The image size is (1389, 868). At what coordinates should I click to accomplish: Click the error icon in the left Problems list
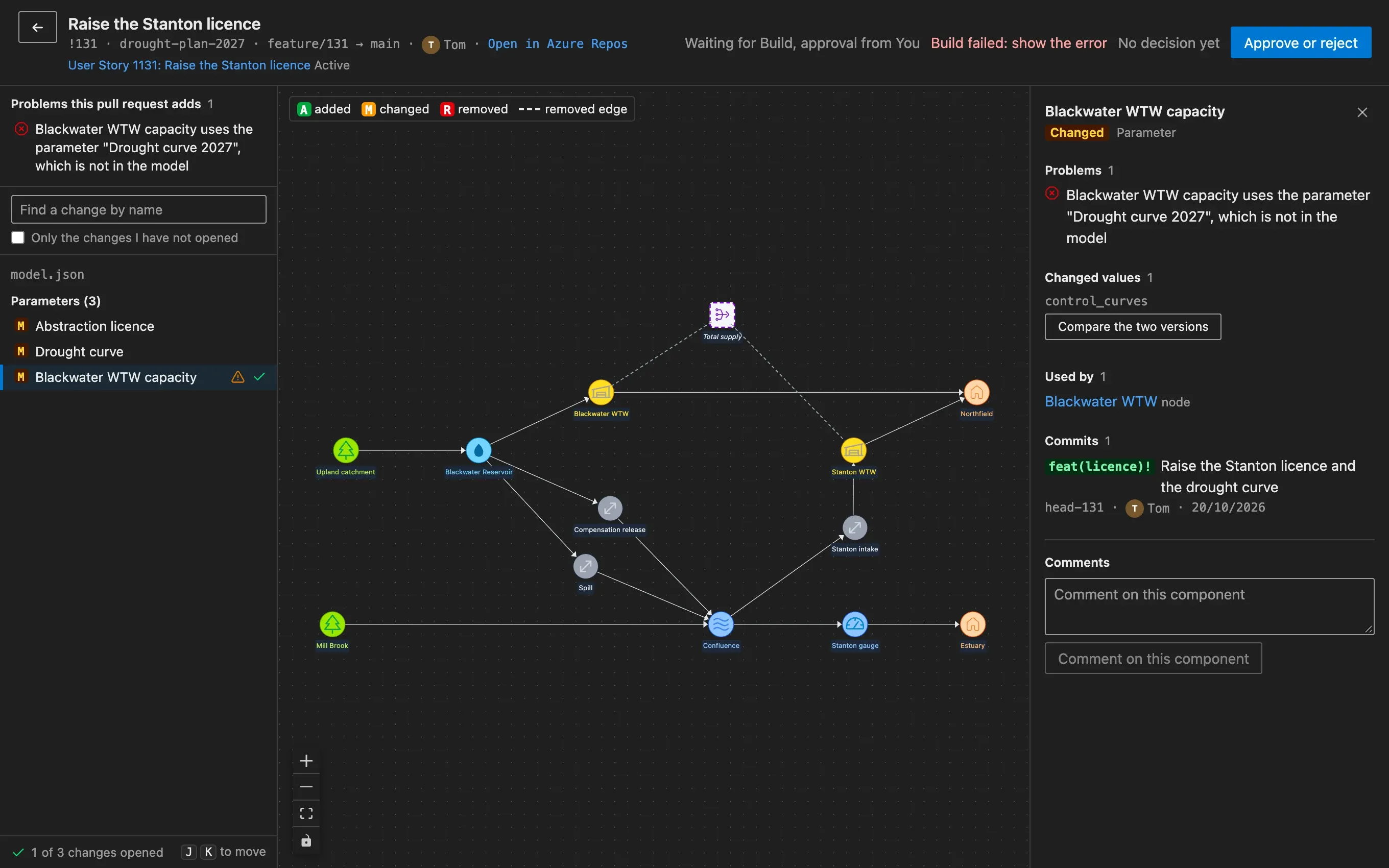(21, 129)
